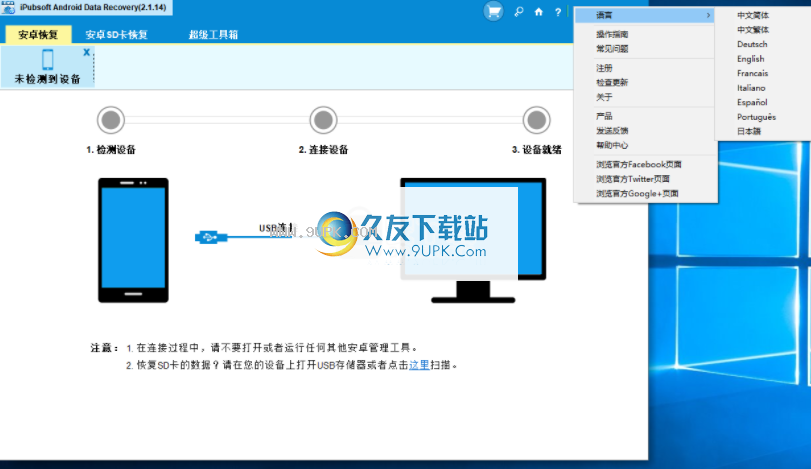The width and height of the screenshot is (811, 469).
Task: Open the 超级工具箱 tab
Action: (213, 35)
